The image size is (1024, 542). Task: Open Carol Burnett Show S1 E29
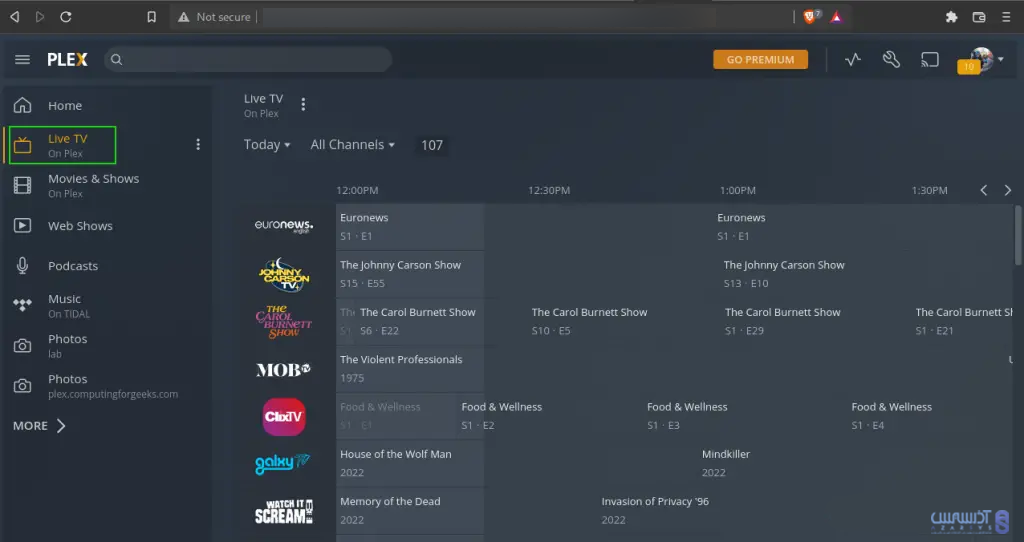(x=815, y=321)
